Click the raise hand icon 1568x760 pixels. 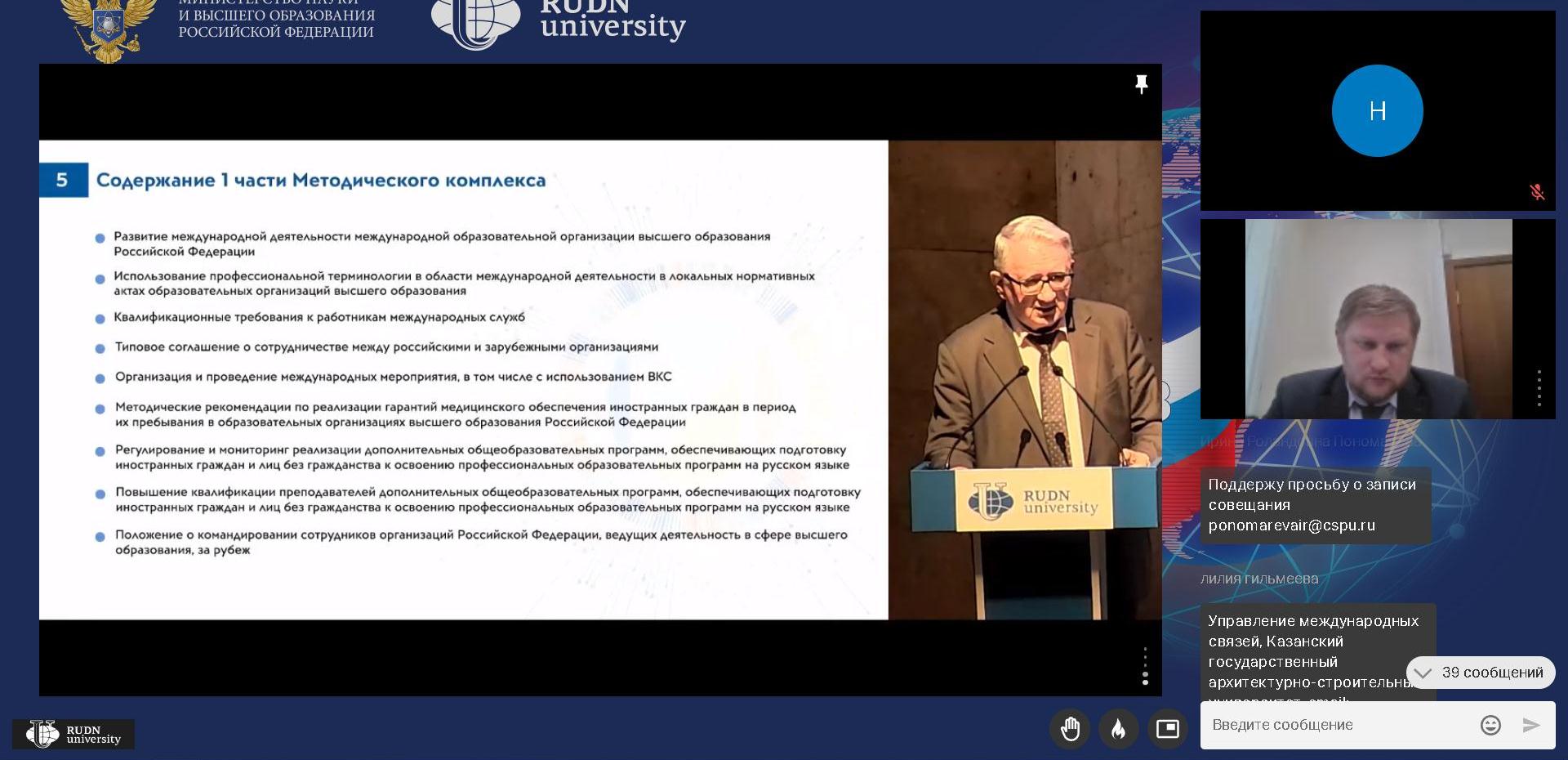(1070, 728)
